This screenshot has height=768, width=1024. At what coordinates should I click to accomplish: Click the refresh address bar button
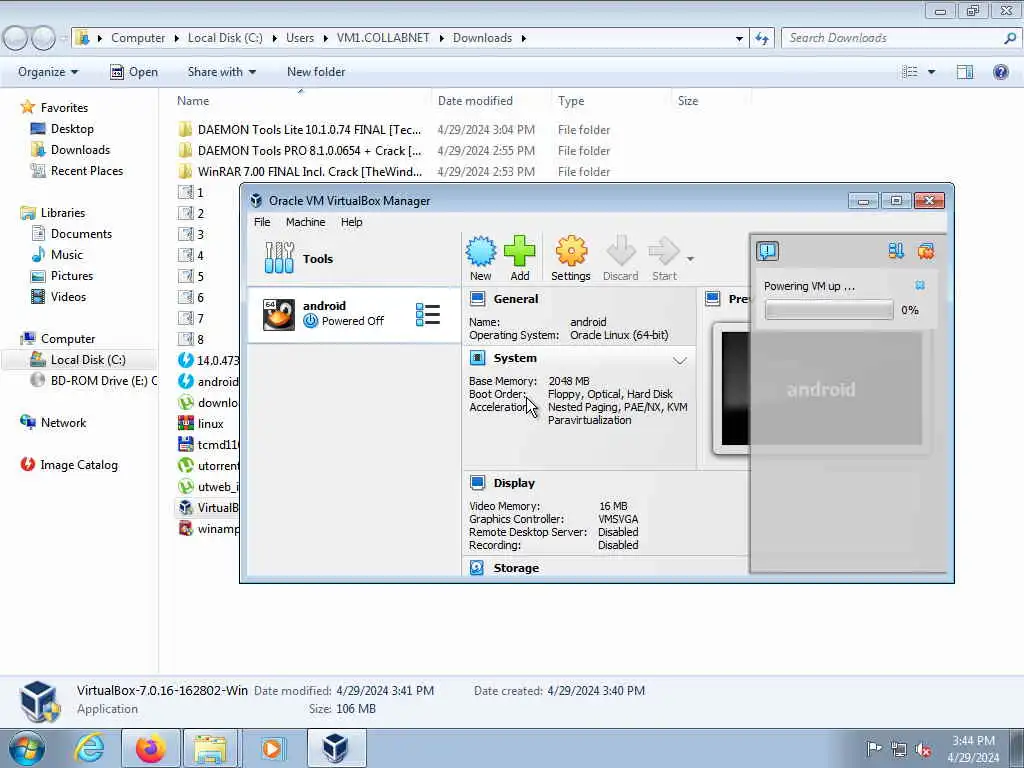click(761, 38)
